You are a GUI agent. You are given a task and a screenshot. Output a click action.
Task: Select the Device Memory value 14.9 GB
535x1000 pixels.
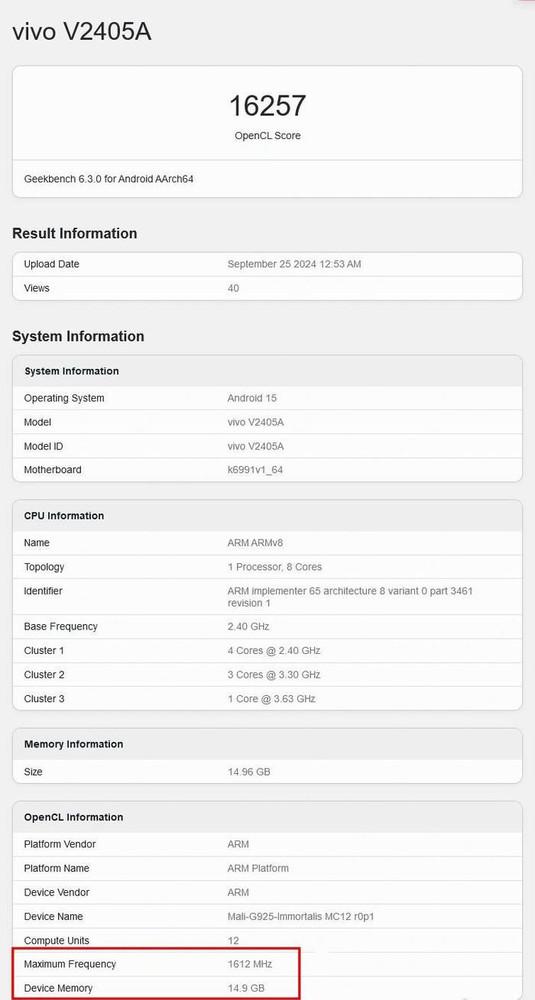[246, 989]
